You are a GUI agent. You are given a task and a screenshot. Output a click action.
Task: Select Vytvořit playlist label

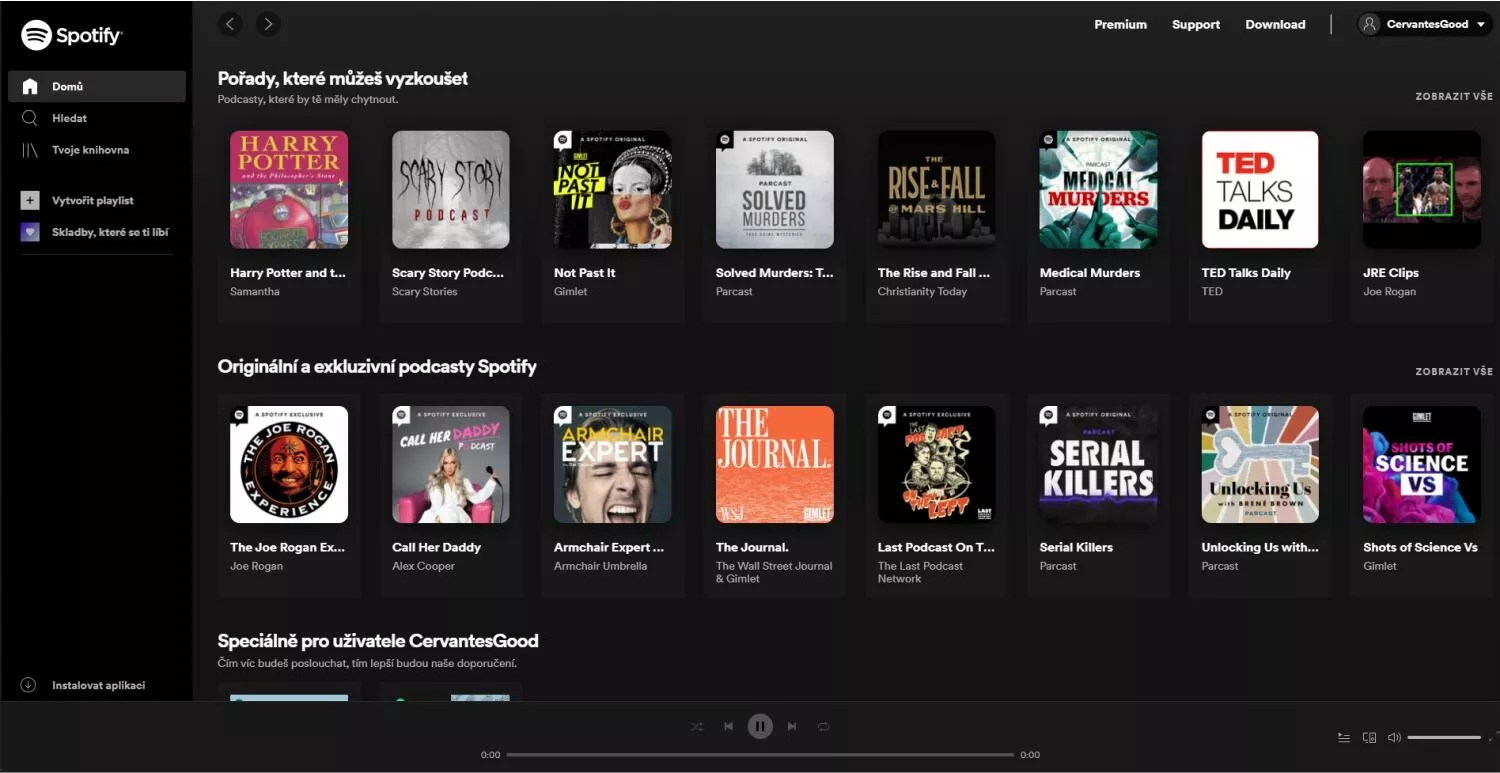93,201
